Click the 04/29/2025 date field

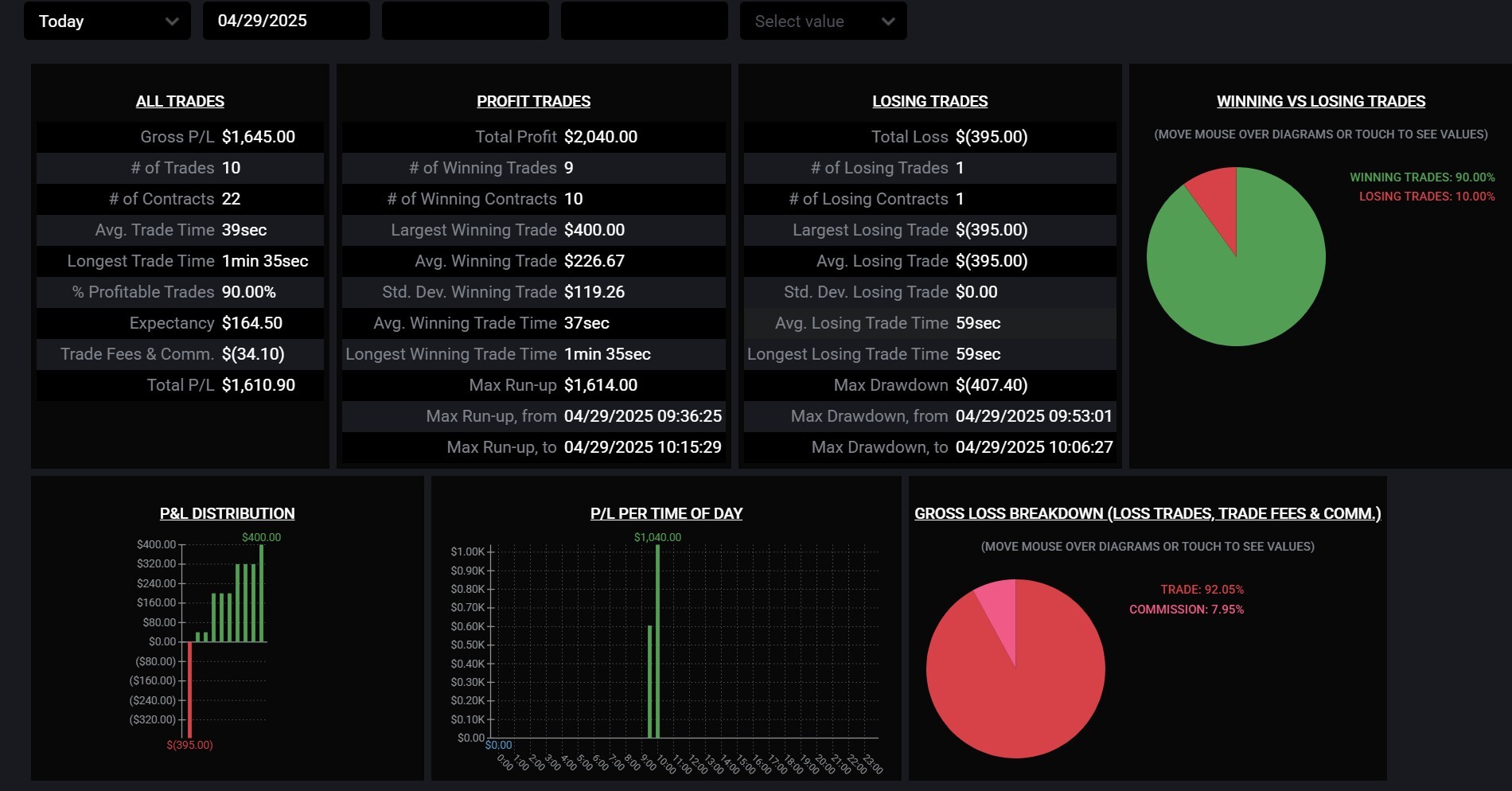[x=286, y=21]
